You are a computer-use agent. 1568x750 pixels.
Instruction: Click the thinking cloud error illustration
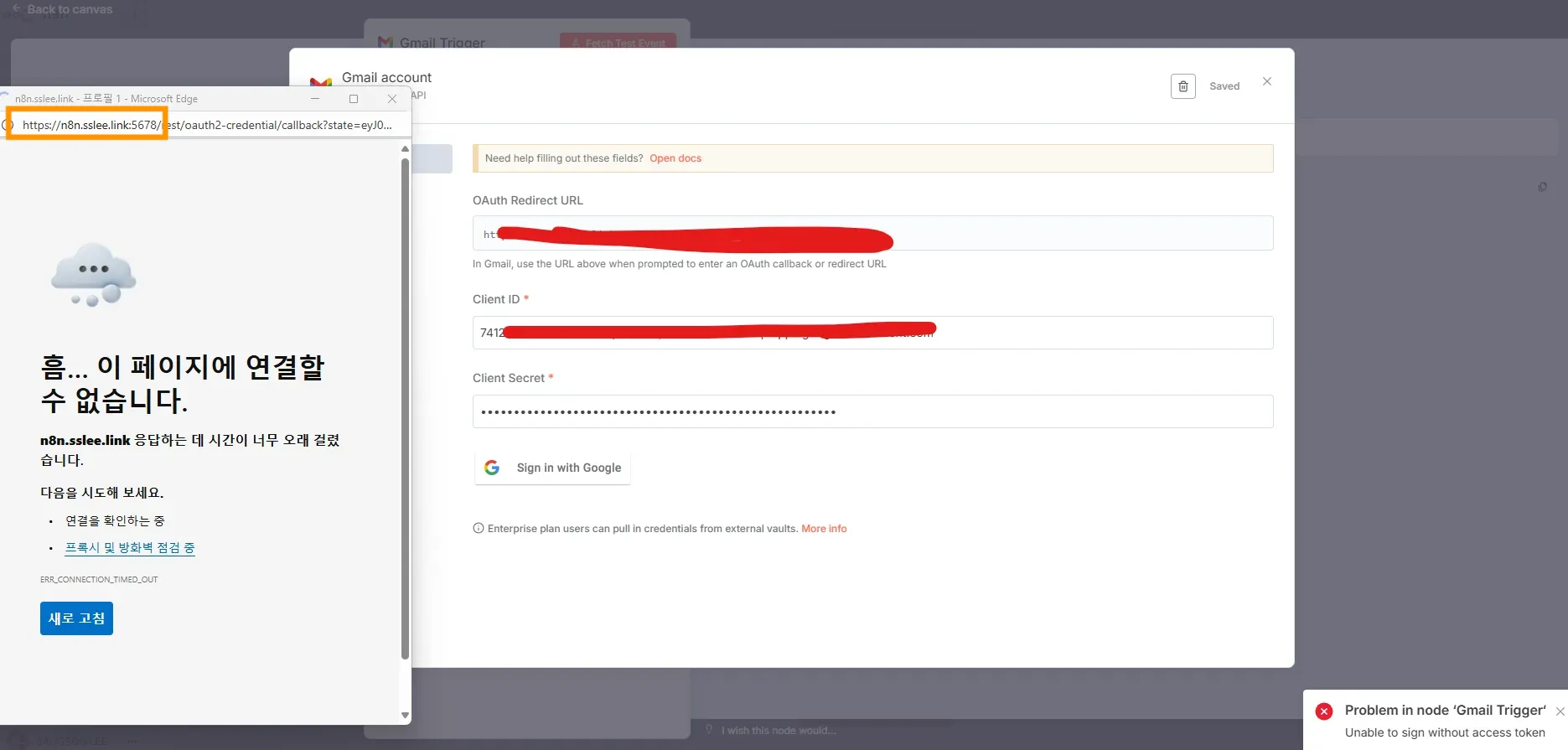[x=93, y=275]
